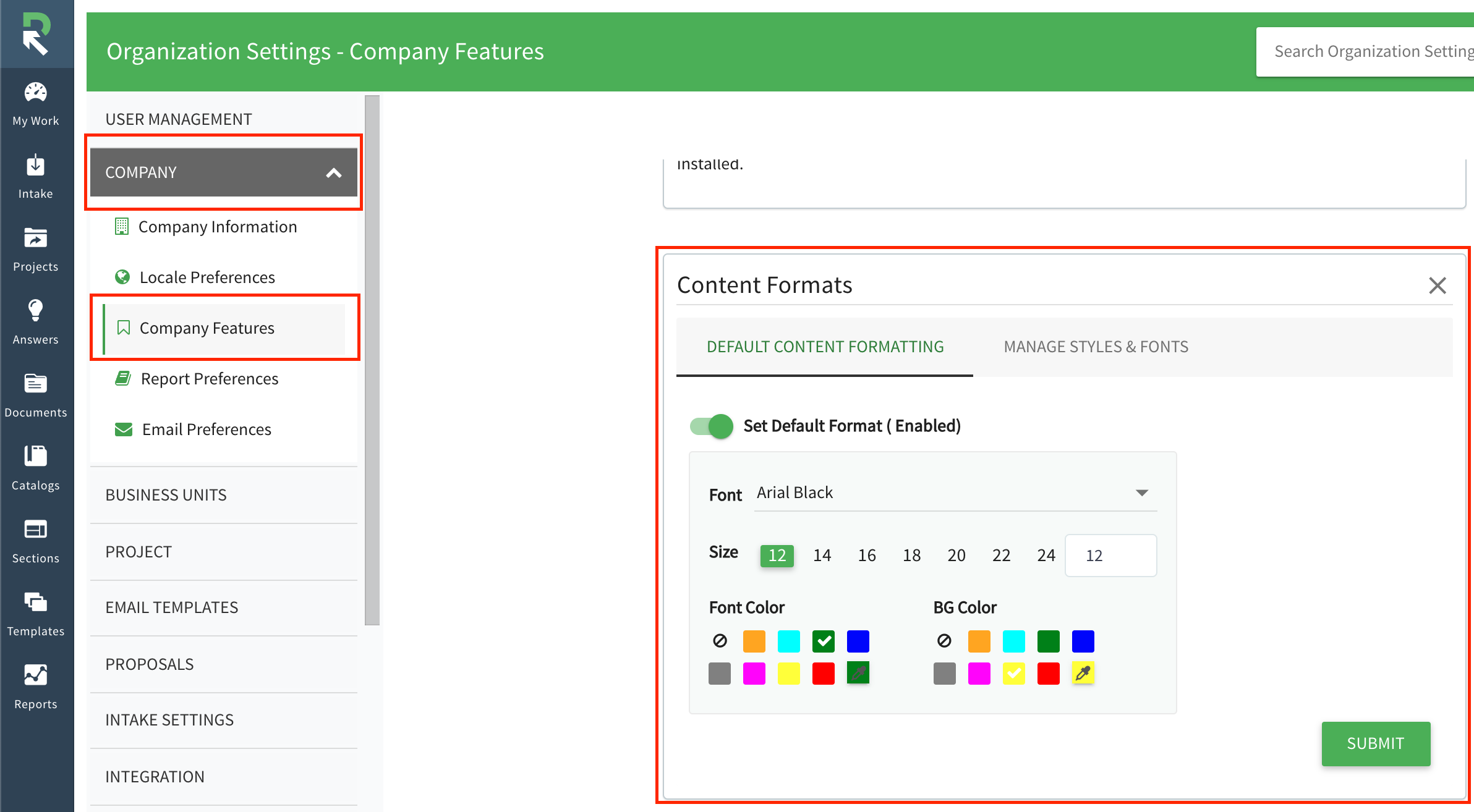Image resolution: width=1474 pixels, height=812 pixels.
Task: Open custom font color eyedropper
Action: [858, 673]
